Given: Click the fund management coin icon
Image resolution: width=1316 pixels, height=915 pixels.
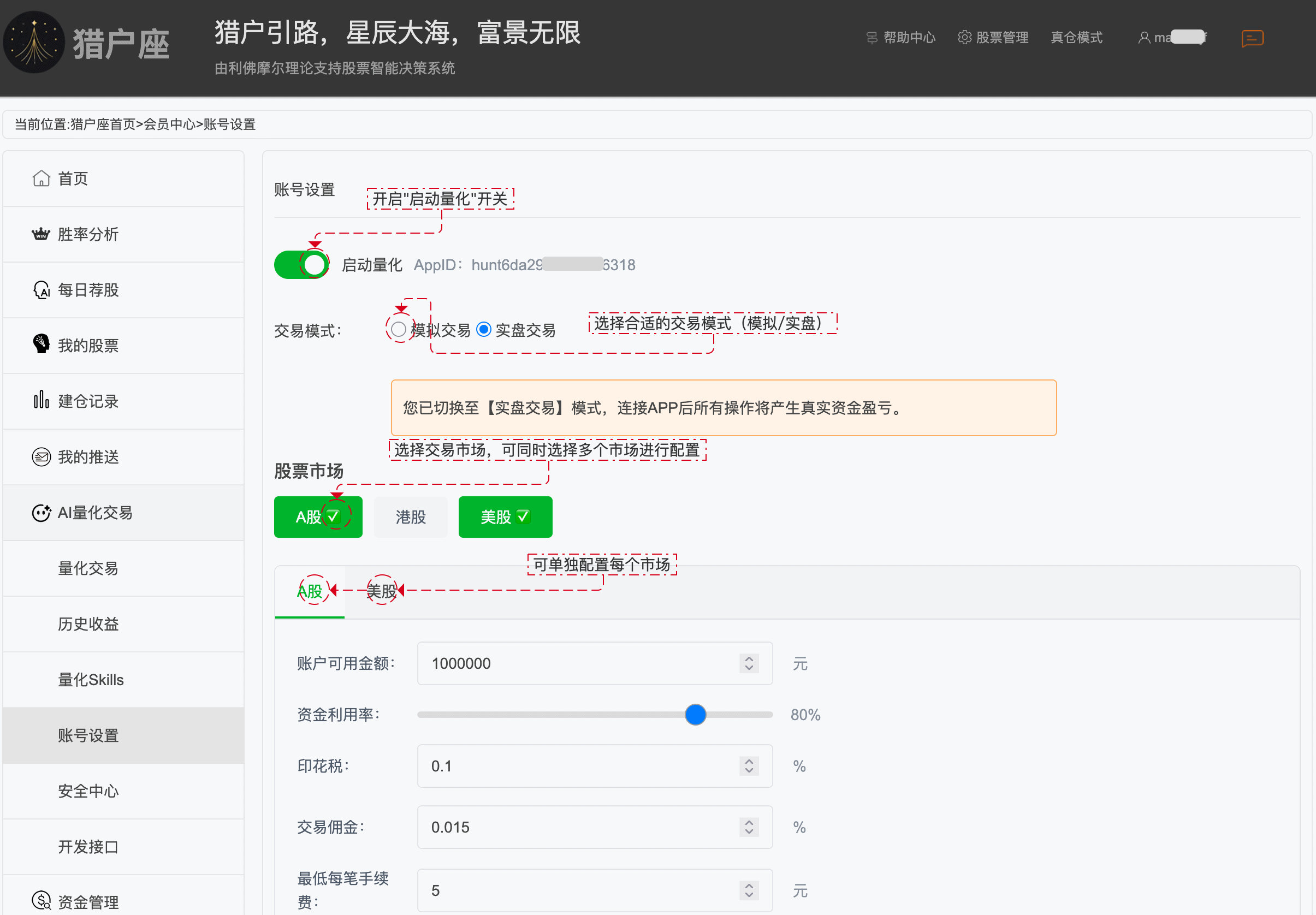Looking at the screenshot, I should tap(42, 901).
